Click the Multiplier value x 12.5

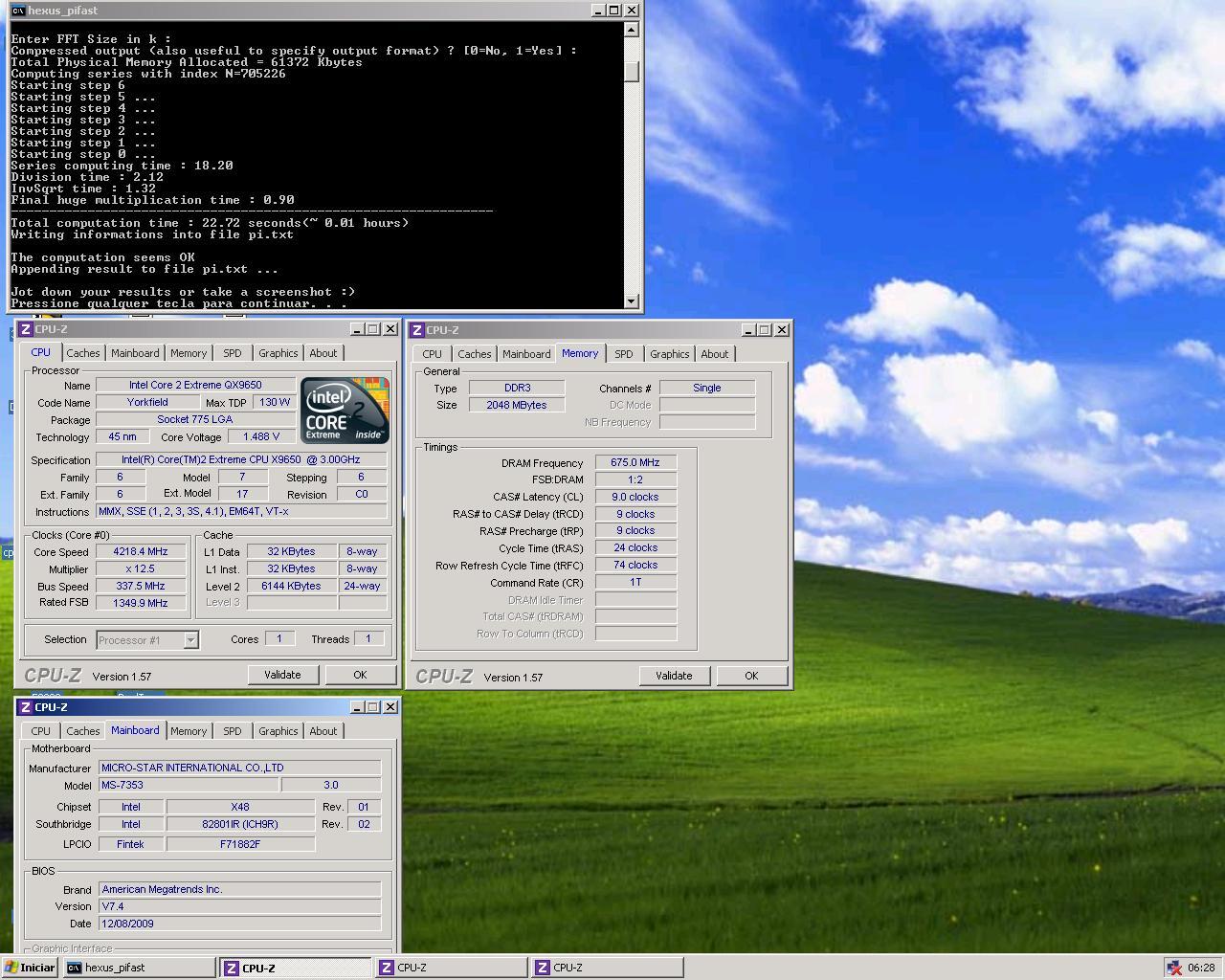tap(141, 569)
